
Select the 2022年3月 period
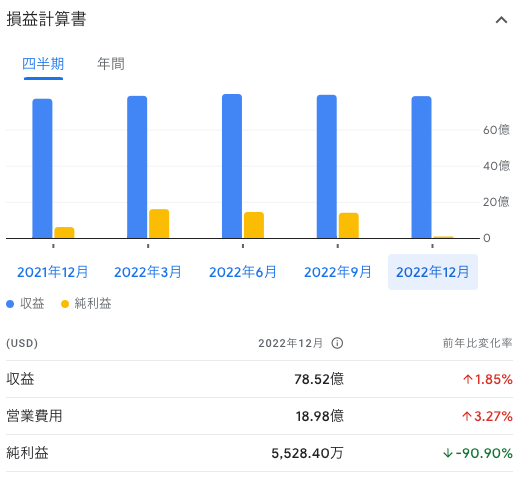148,272
